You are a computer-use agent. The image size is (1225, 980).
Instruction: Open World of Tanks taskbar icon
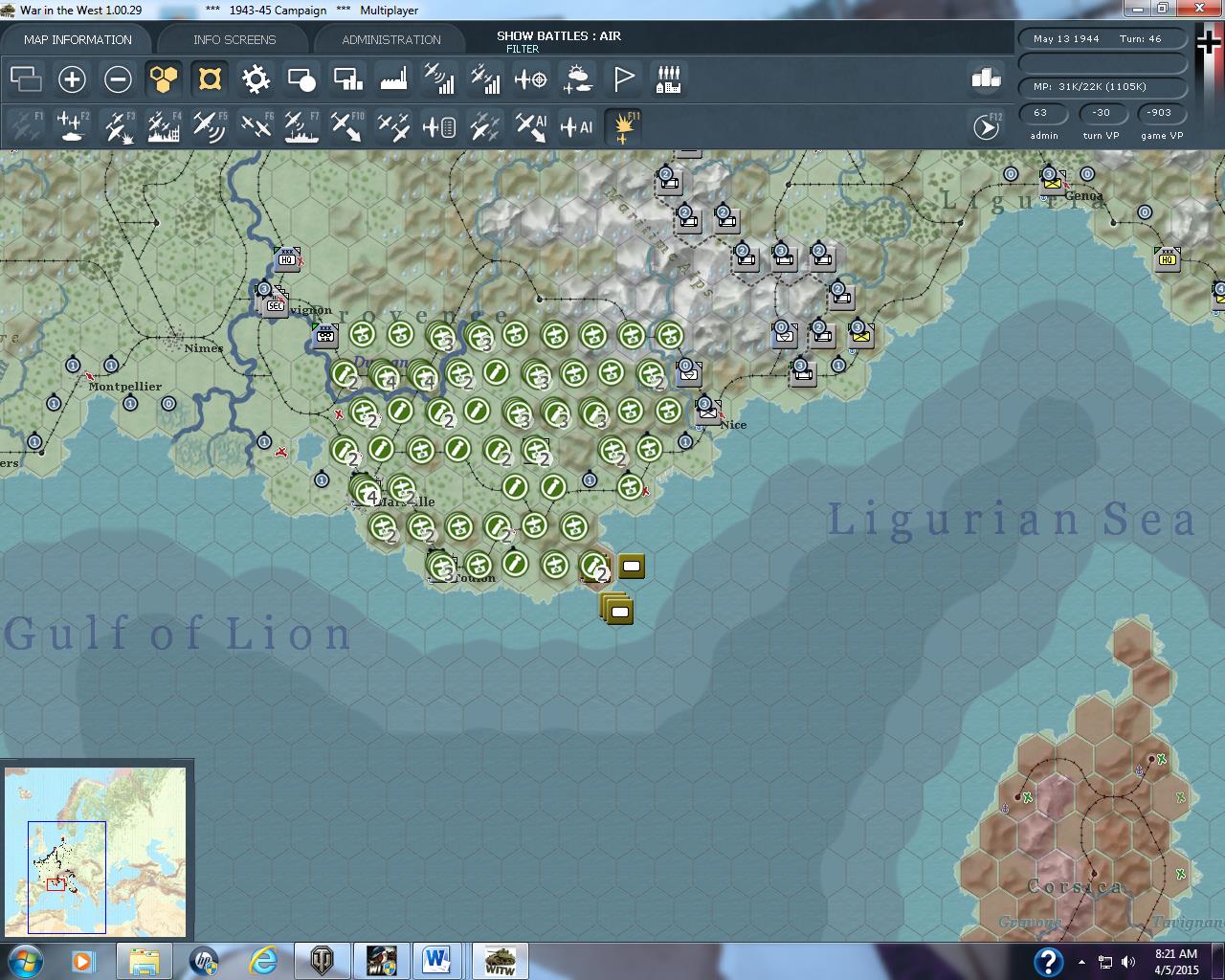(x=321, y=961)
